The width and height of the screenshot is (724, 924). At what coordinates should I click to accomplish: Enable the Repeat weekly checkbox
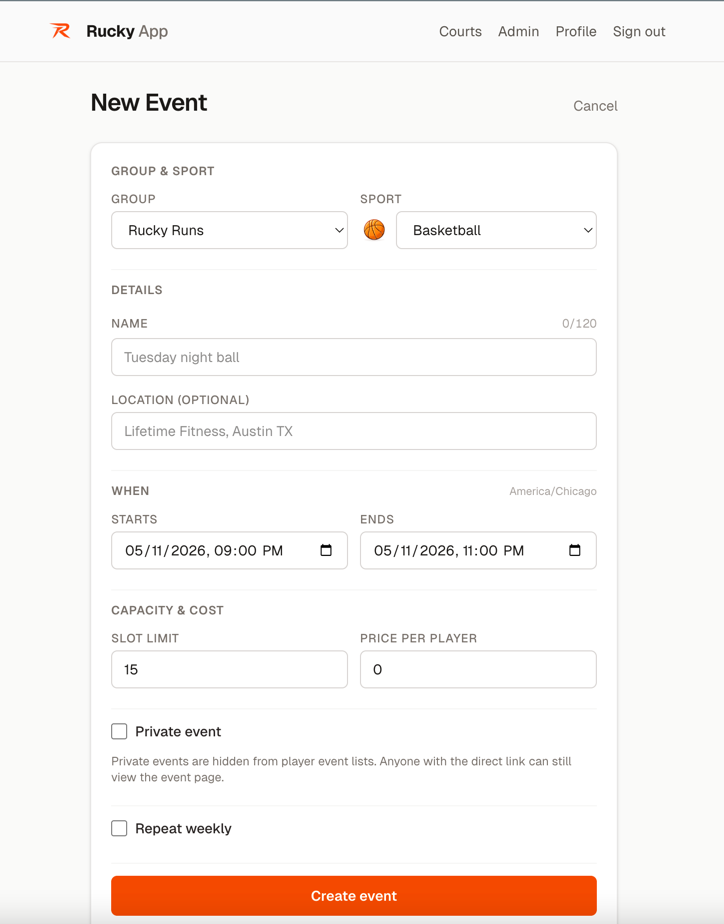(119, 828)
